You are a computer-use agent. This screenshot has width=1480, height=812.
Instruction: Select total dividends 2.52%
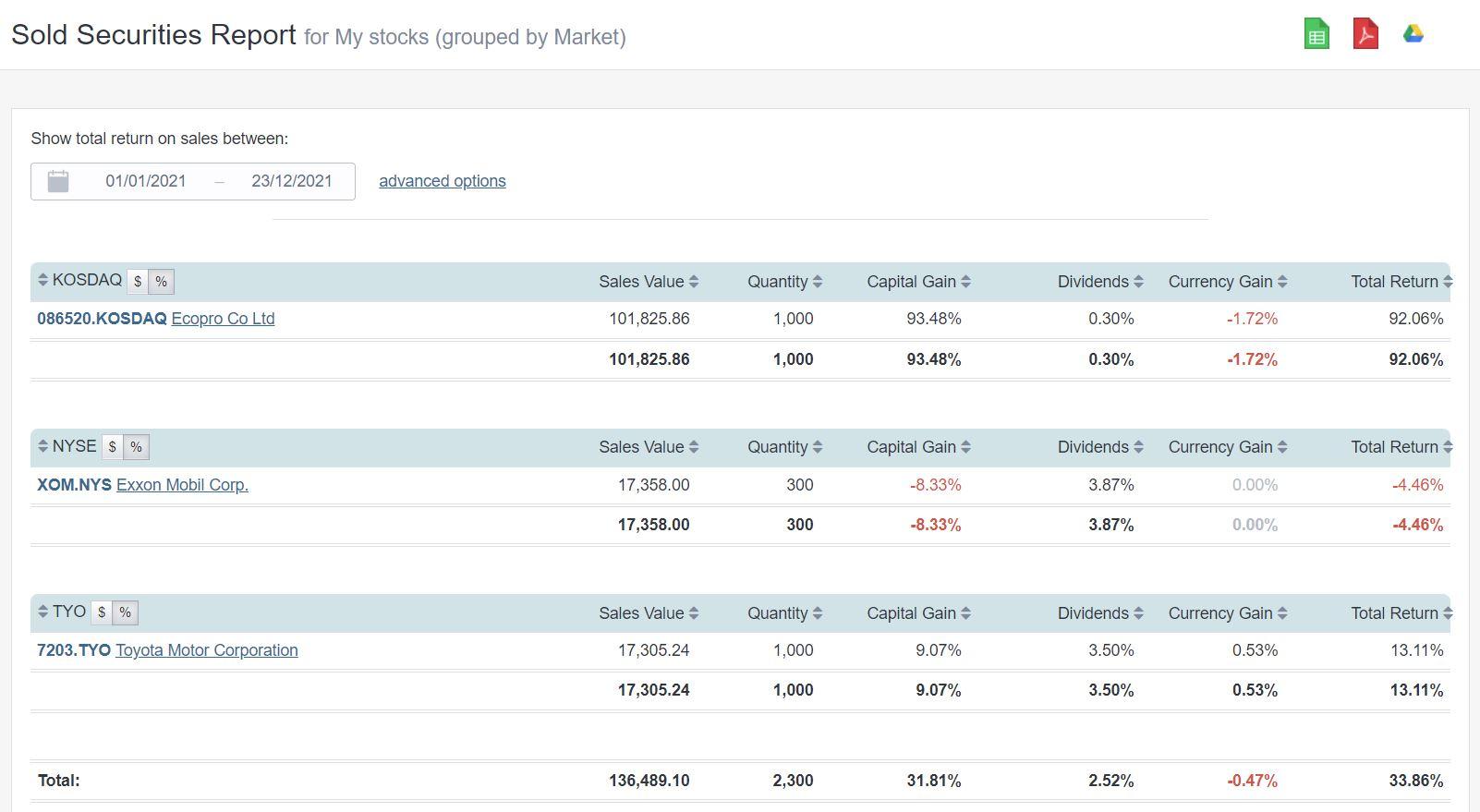(x=1111, y=781)
